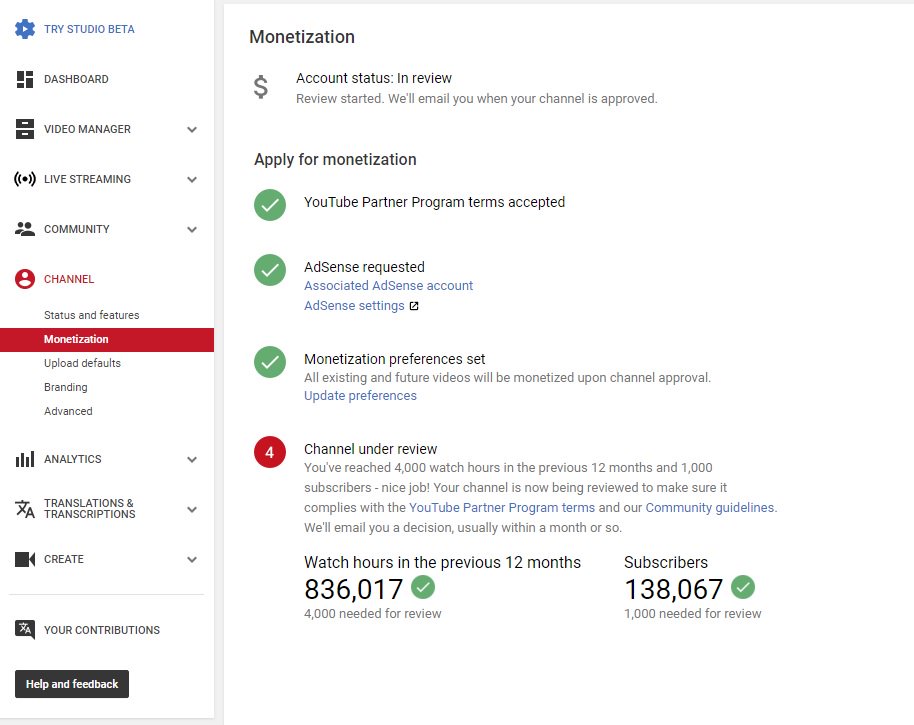Click the Help and feedback button
Screen dimensions: 914x725
72,684
